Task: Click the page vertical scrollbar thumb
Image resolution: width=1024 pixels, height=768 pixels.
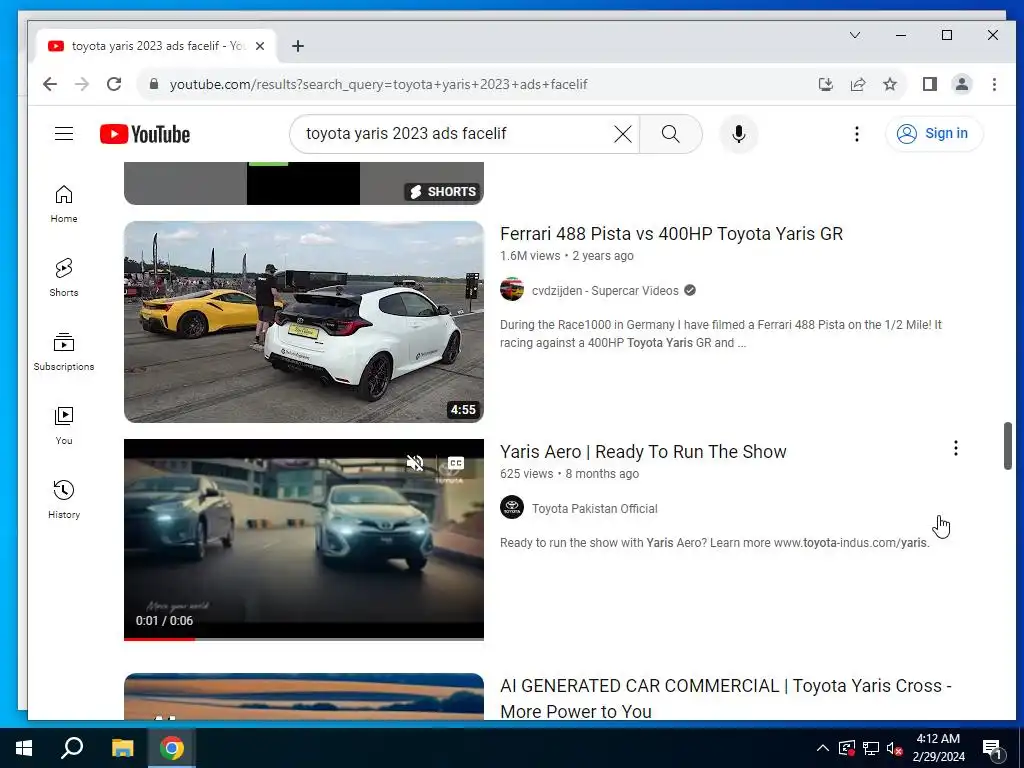Action: [x=1008, y=445]
